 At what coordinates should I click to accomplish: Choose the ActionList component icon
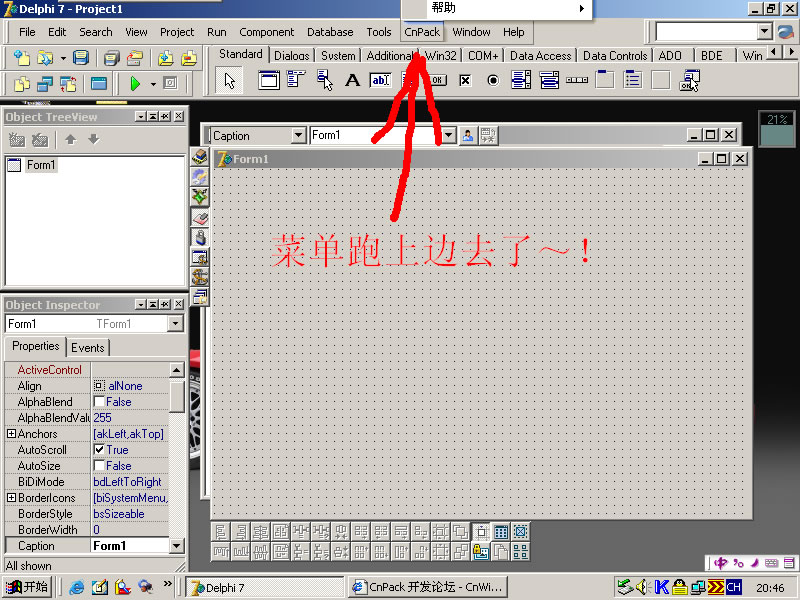click(x=688, y=81)
